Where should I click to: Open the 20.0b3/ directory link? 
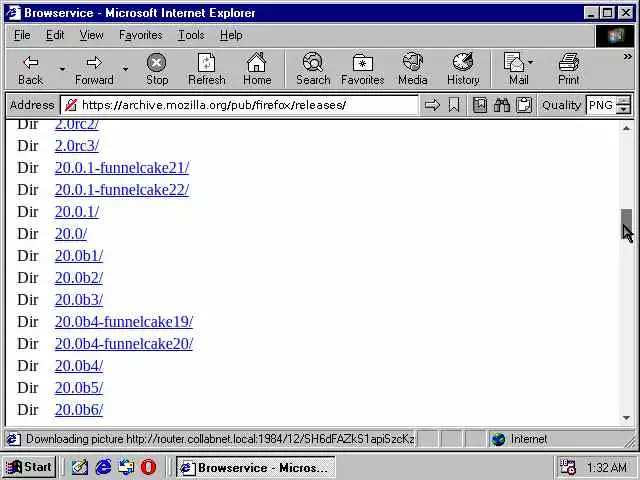[79, 300]
